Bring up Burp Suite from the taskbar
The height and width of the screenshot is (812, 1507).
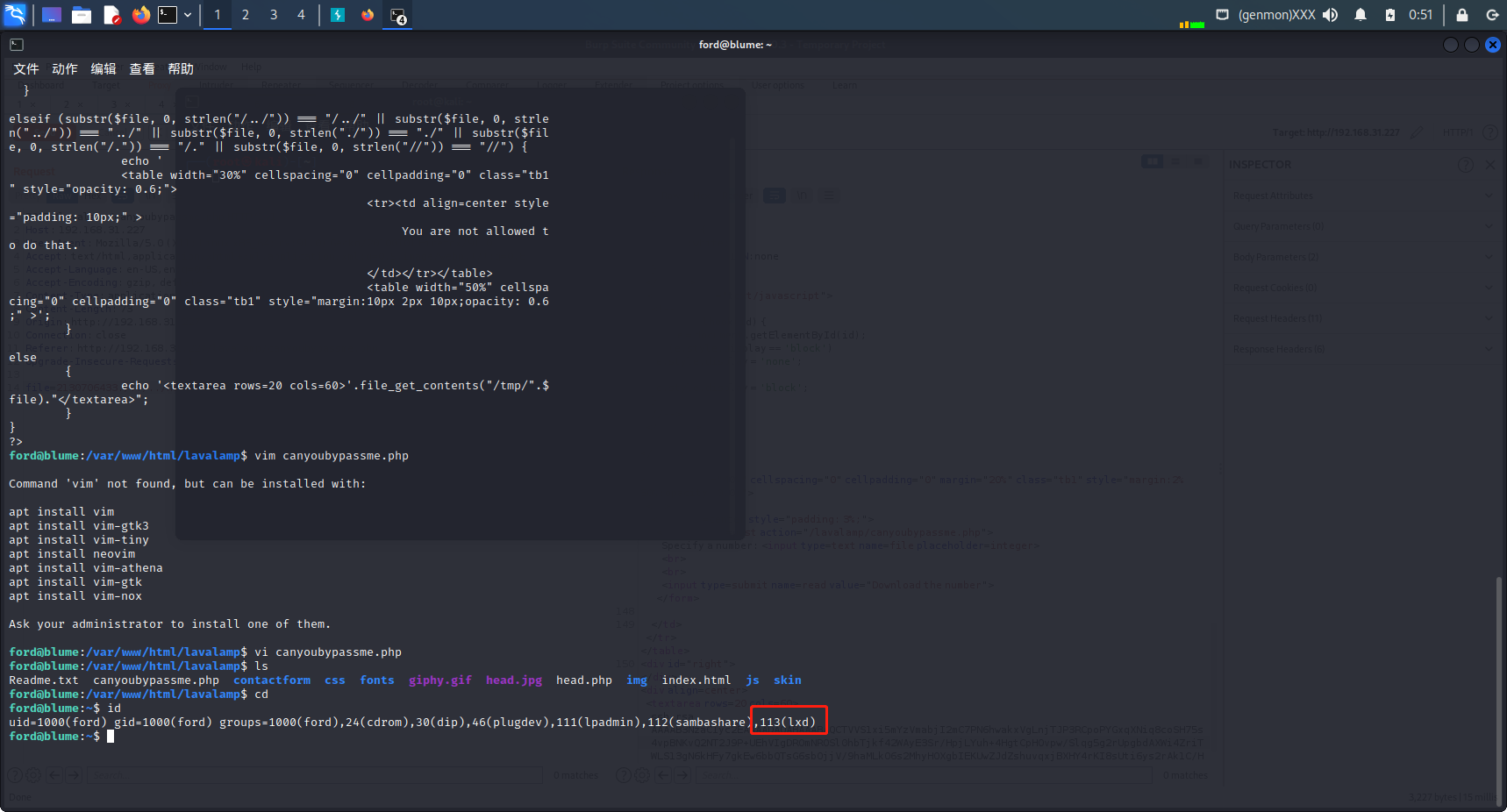[x=338, y=15]
